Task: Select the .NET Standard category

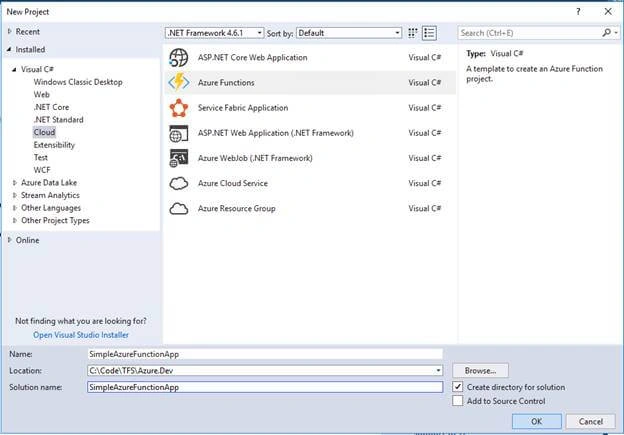Action: point(58,120)
